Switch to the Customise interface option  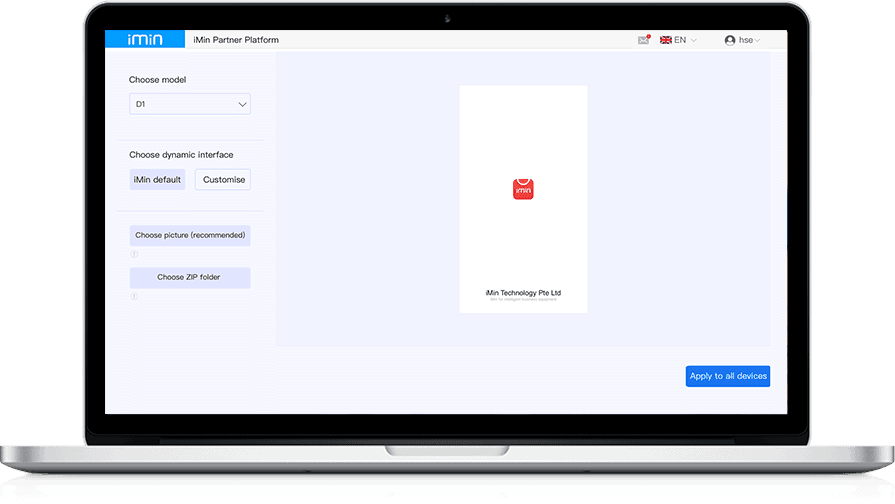pyautogui.click(x=223, y=180)
